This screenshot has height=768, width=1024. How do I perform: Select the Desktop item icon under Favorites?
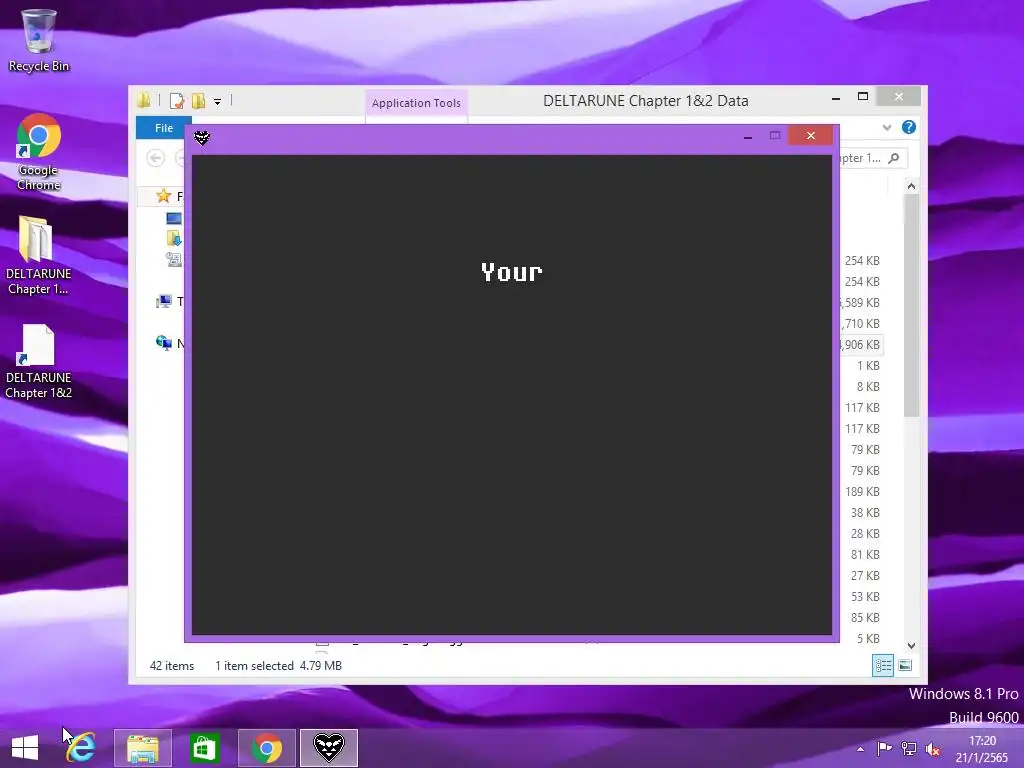tap(174, 218)
